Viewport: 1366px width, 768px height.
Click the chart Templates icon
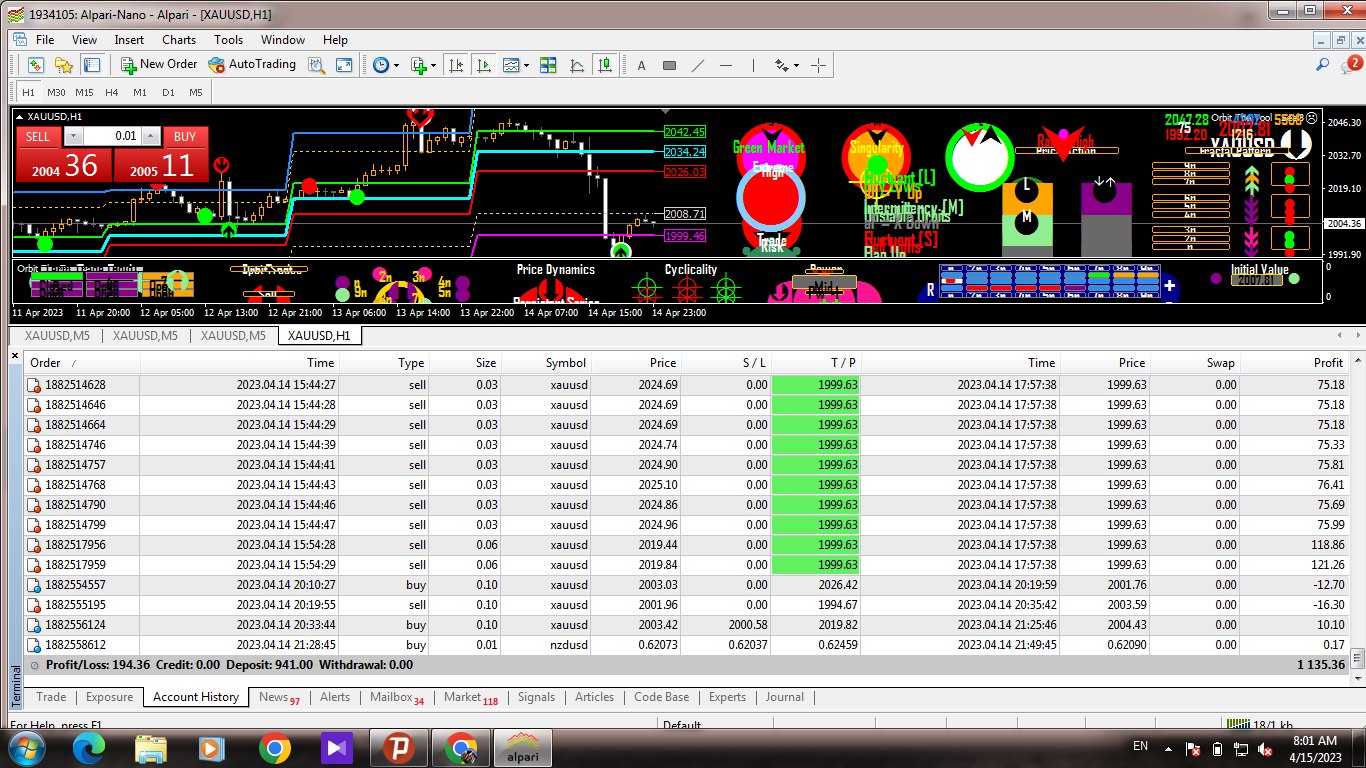pos(511,65)
